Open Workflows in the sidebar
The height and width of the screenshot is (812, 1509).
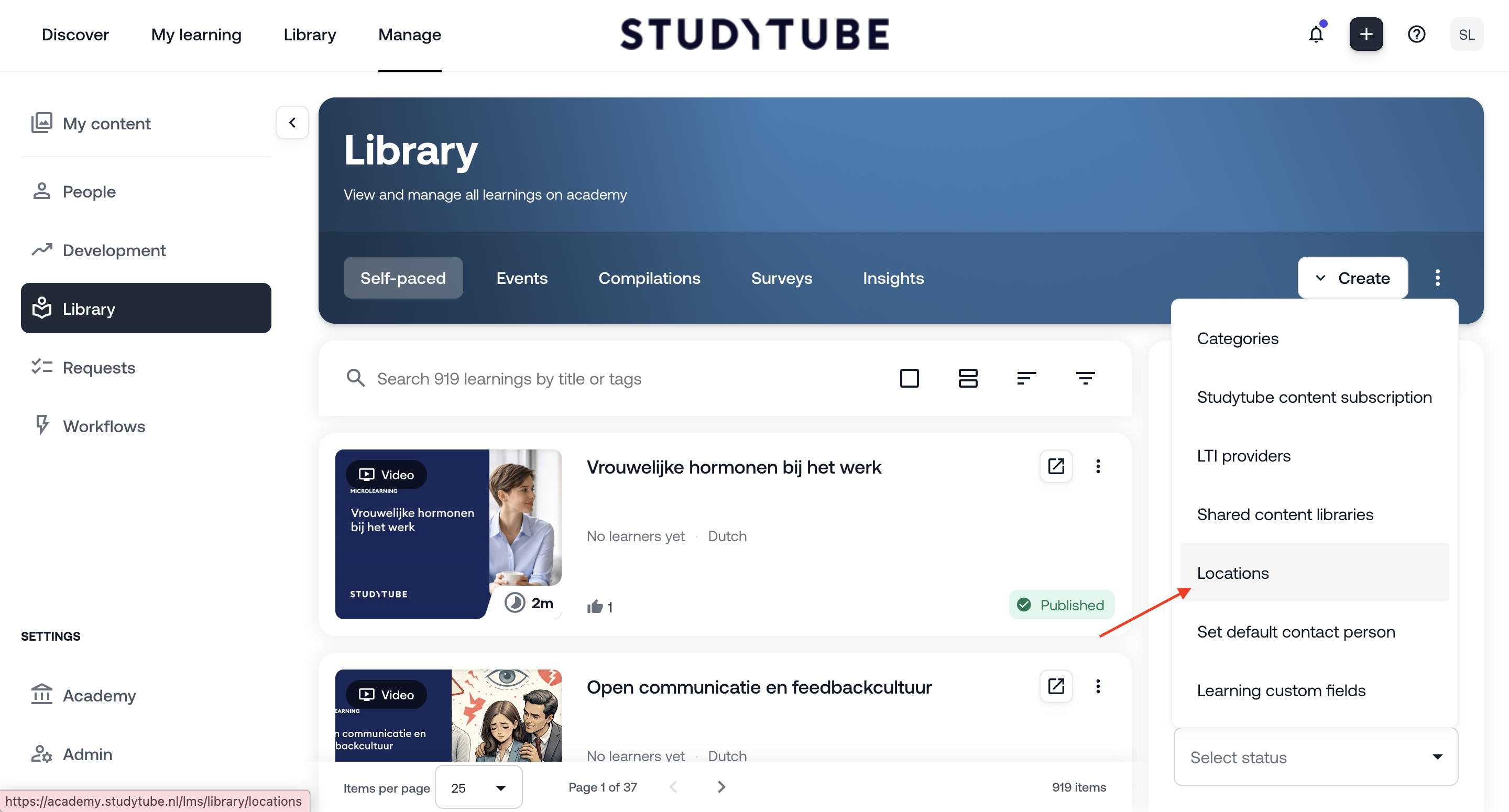(104, 426)
